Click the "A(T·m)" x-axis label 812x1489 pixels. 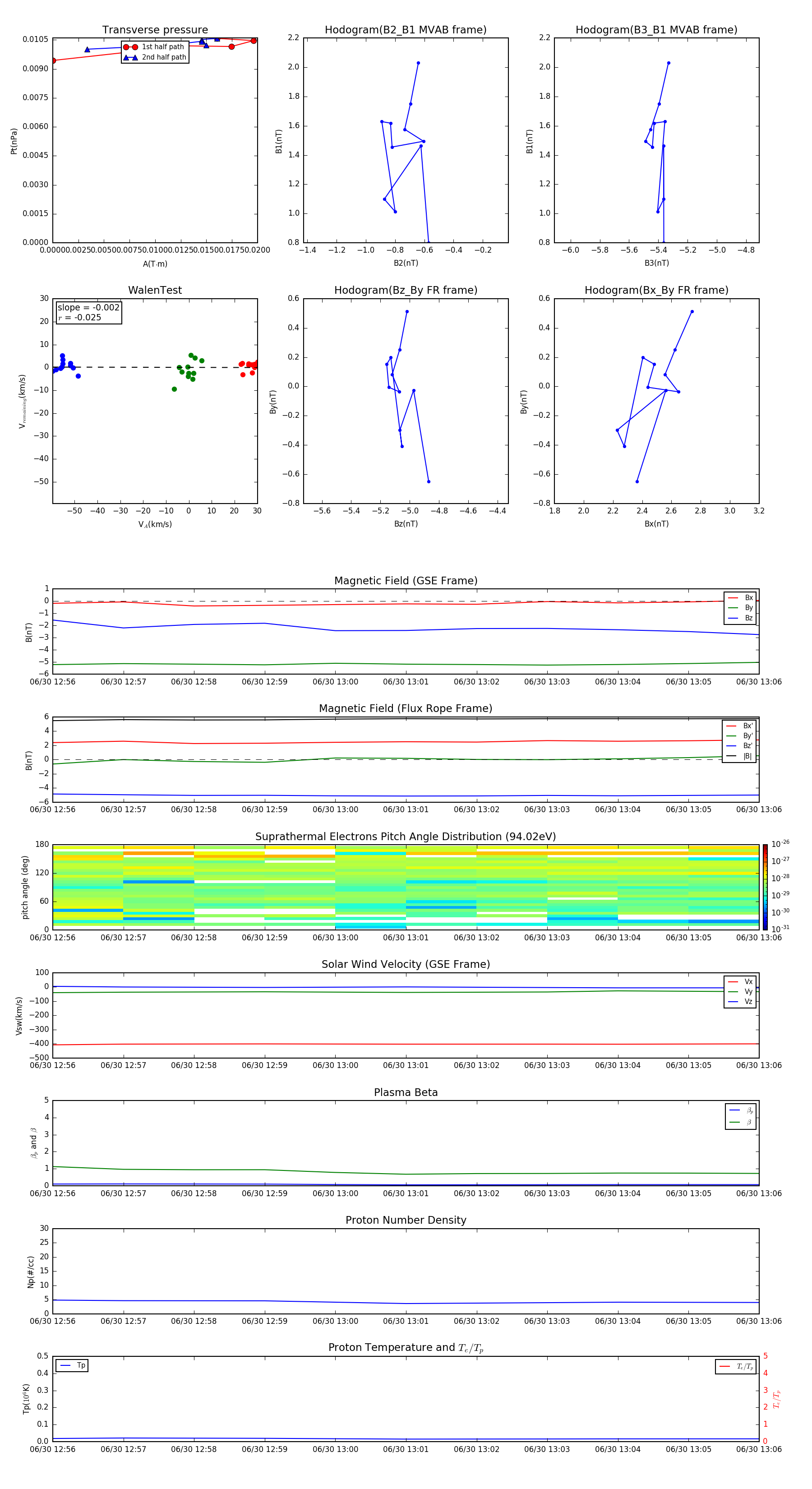pyautogui.click(x=155, y=264)
